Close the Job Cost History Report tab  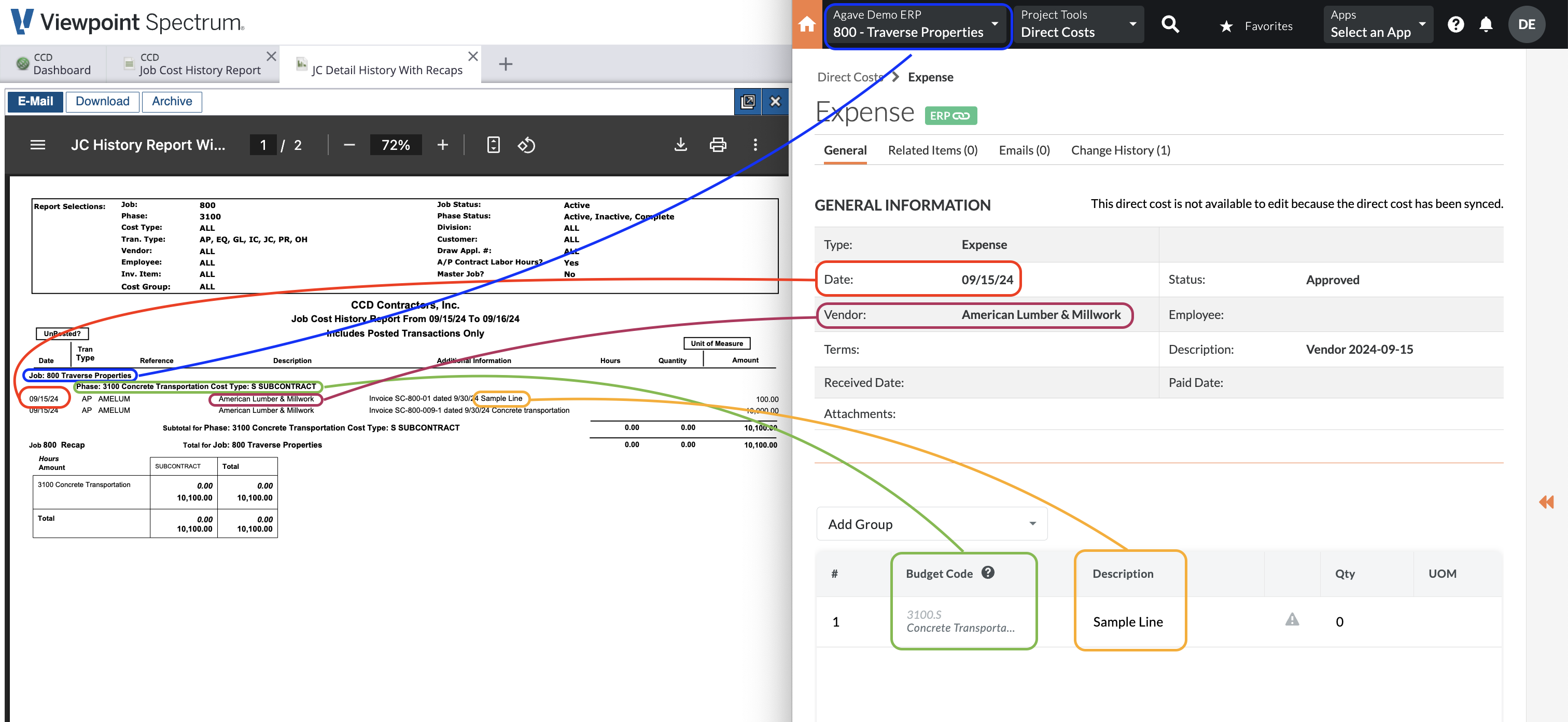click(272, 56)
